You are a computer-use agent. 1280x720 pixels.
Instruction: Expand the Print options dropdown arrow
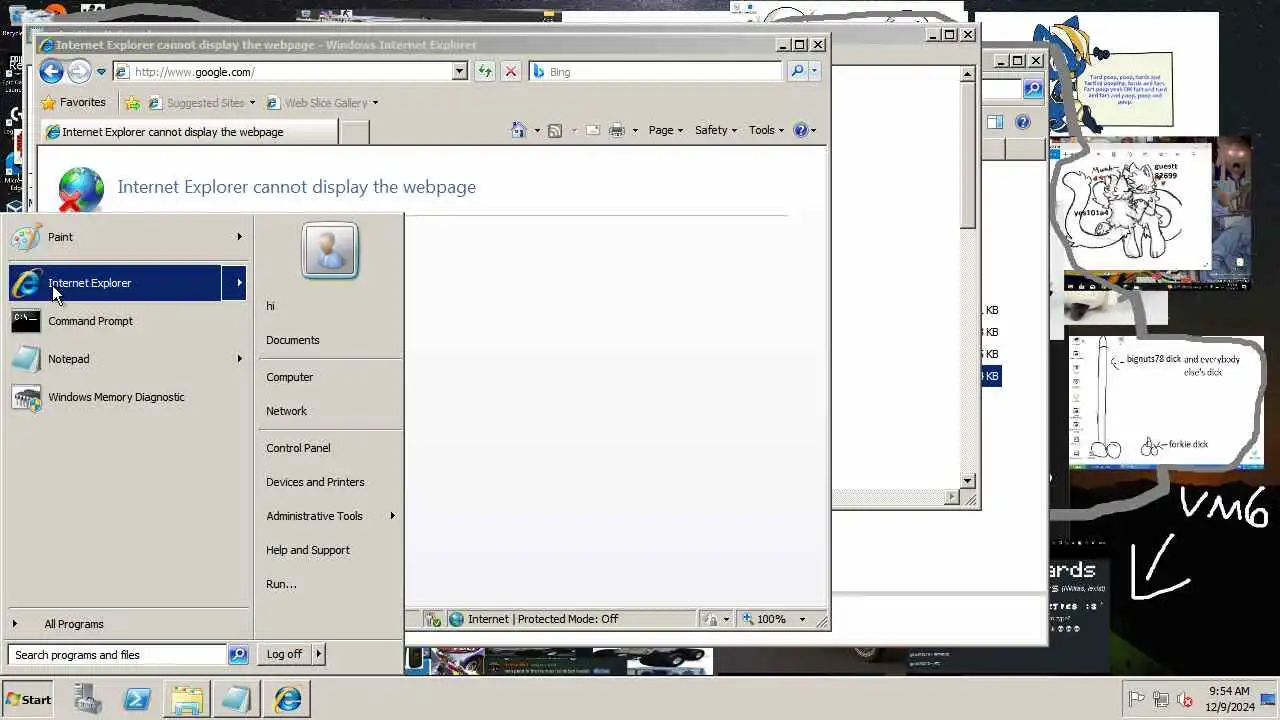634,130
